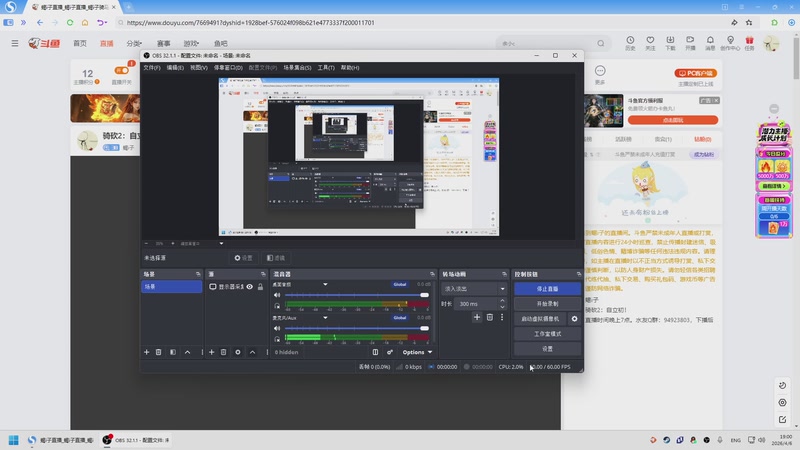Viewport: 800px width, 450px height.
Task: Expand 麦克风/Aux channel dropdown arrow
Action: pos(325,317)
